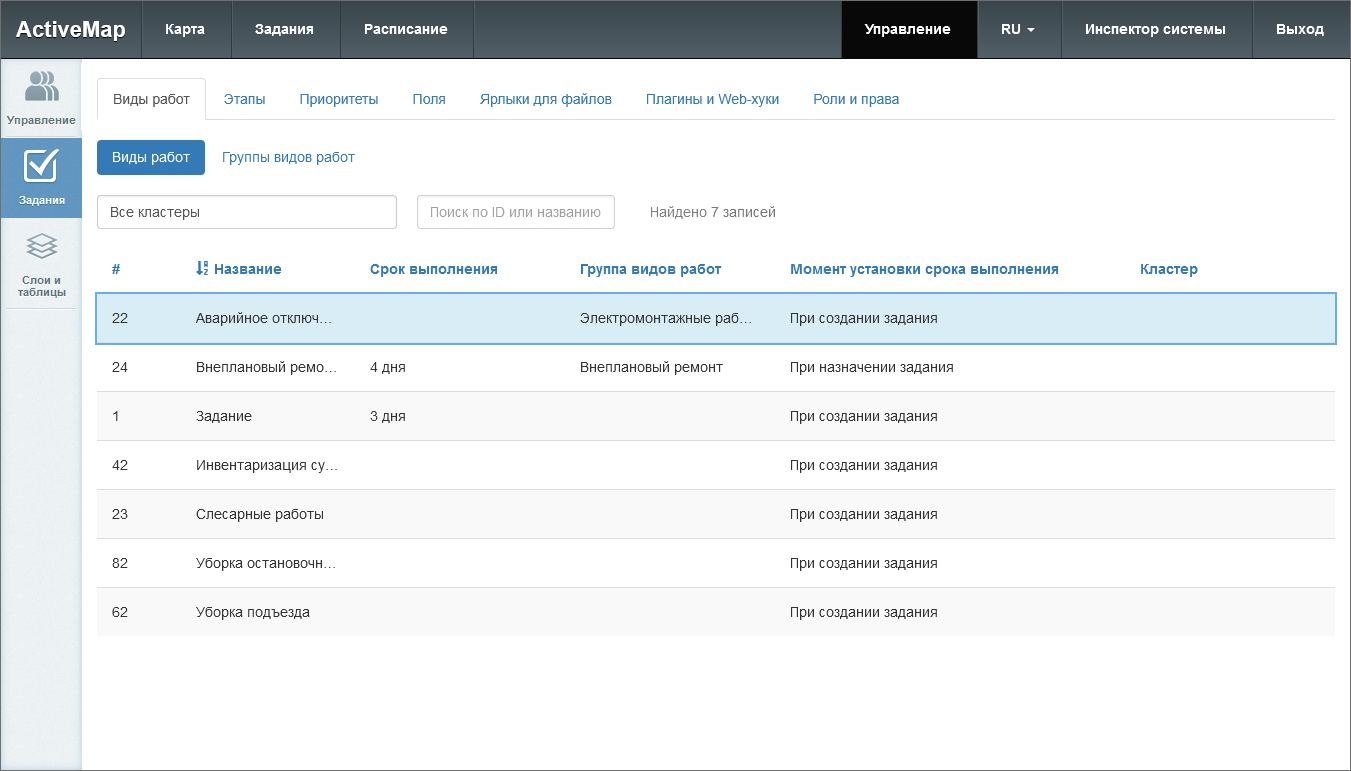The height and width of the screenshot is (771, 1351).
Task: Click the sort icon beside Название
Action: point(202,269)
